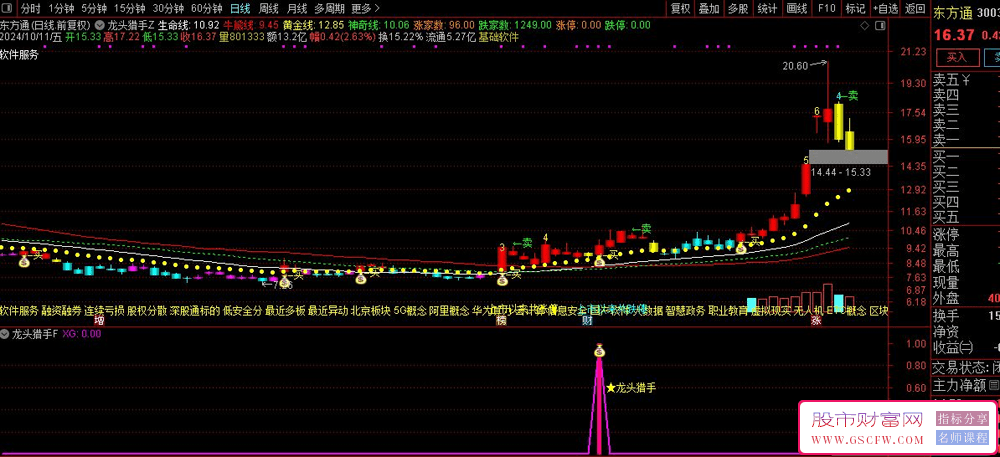The height and width of the screenshot is (457, 1000).
Task: Click the 名师课程 link in banner
Action: (962, 438)
